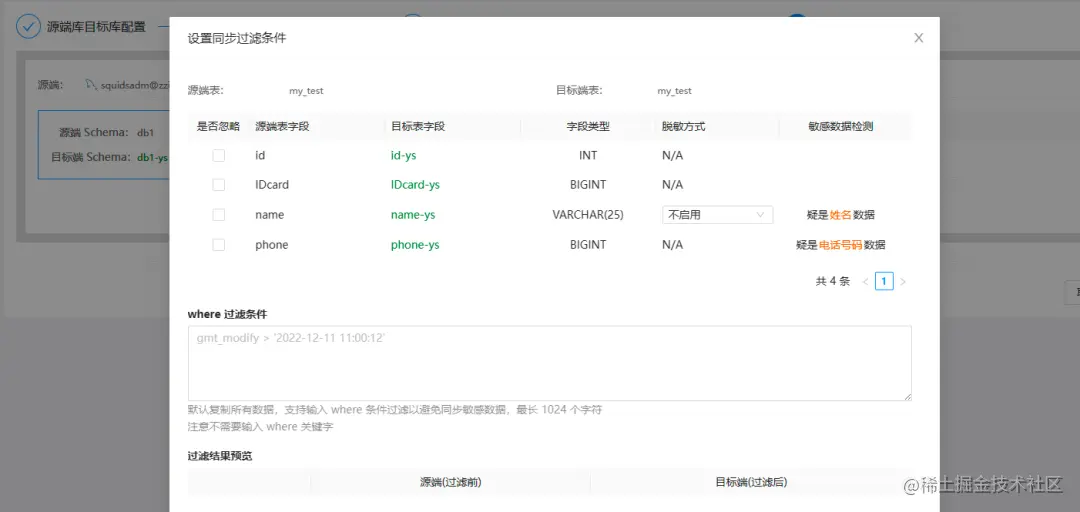Viewport: 1080px width, 512px height.
Task: Click the 共 4 条 total count text
Action: tap(833, 281)
